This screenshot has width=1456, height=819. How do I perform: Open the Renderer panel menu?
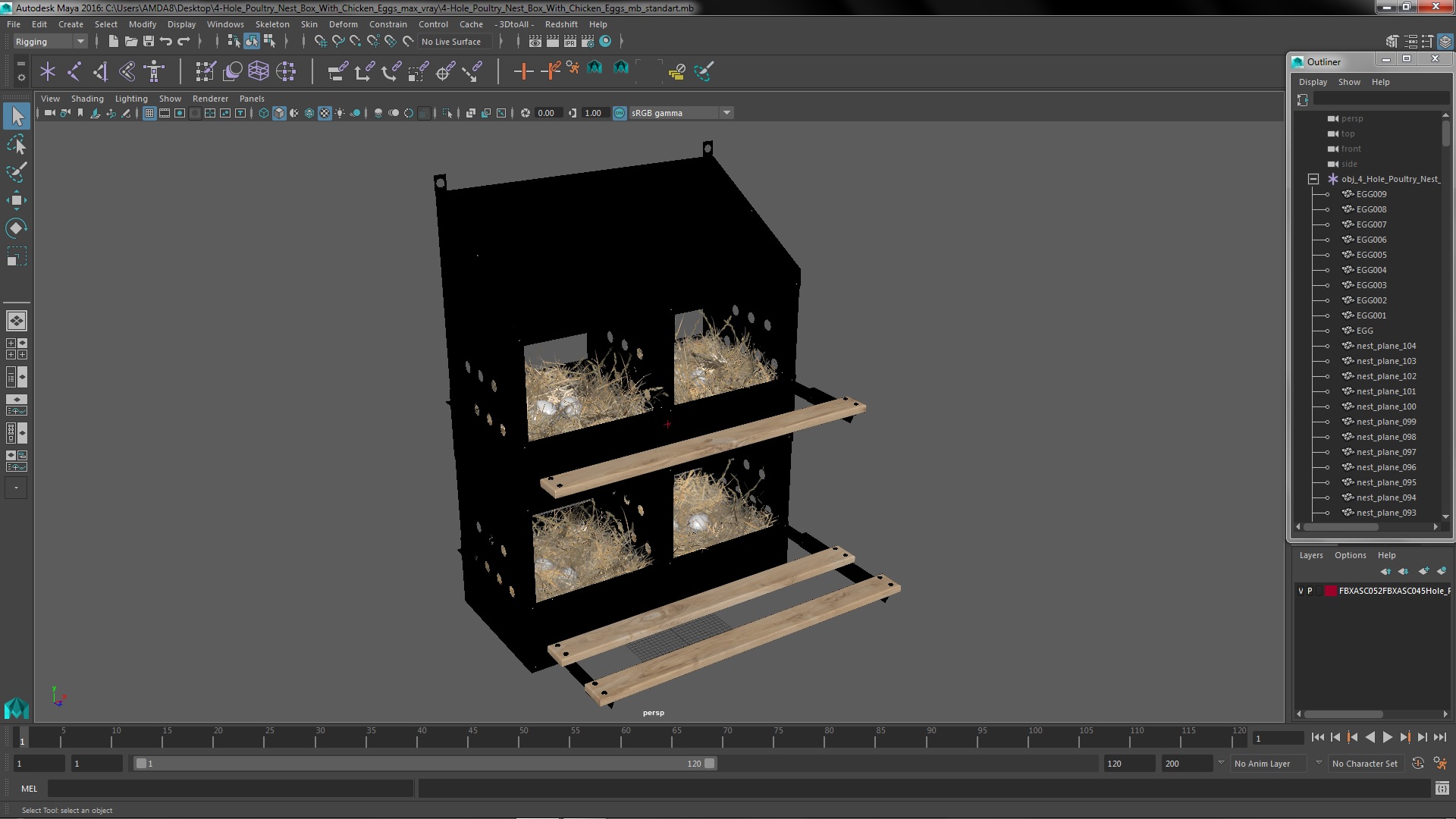click(210, 99)
